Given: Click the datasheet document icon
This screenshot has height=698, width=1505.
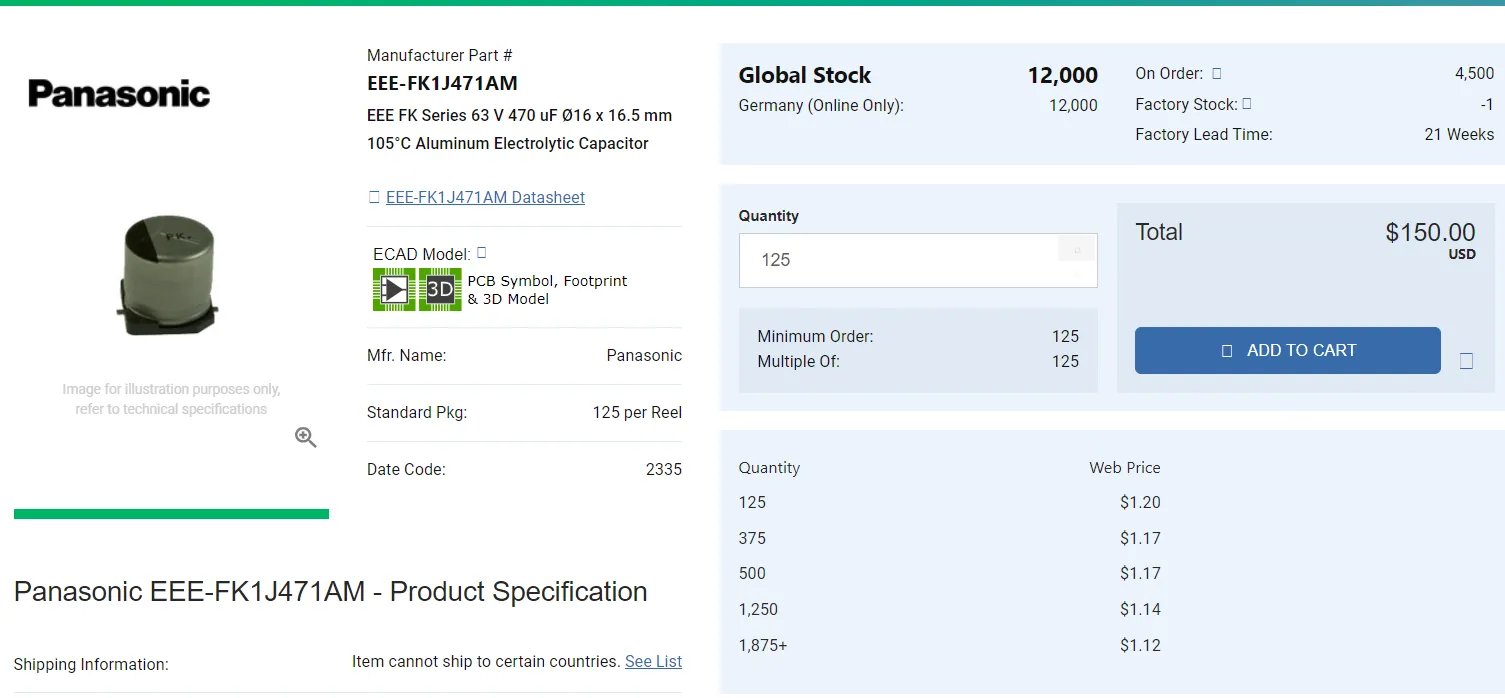Looking at the screenshot, I should [374, 197].
